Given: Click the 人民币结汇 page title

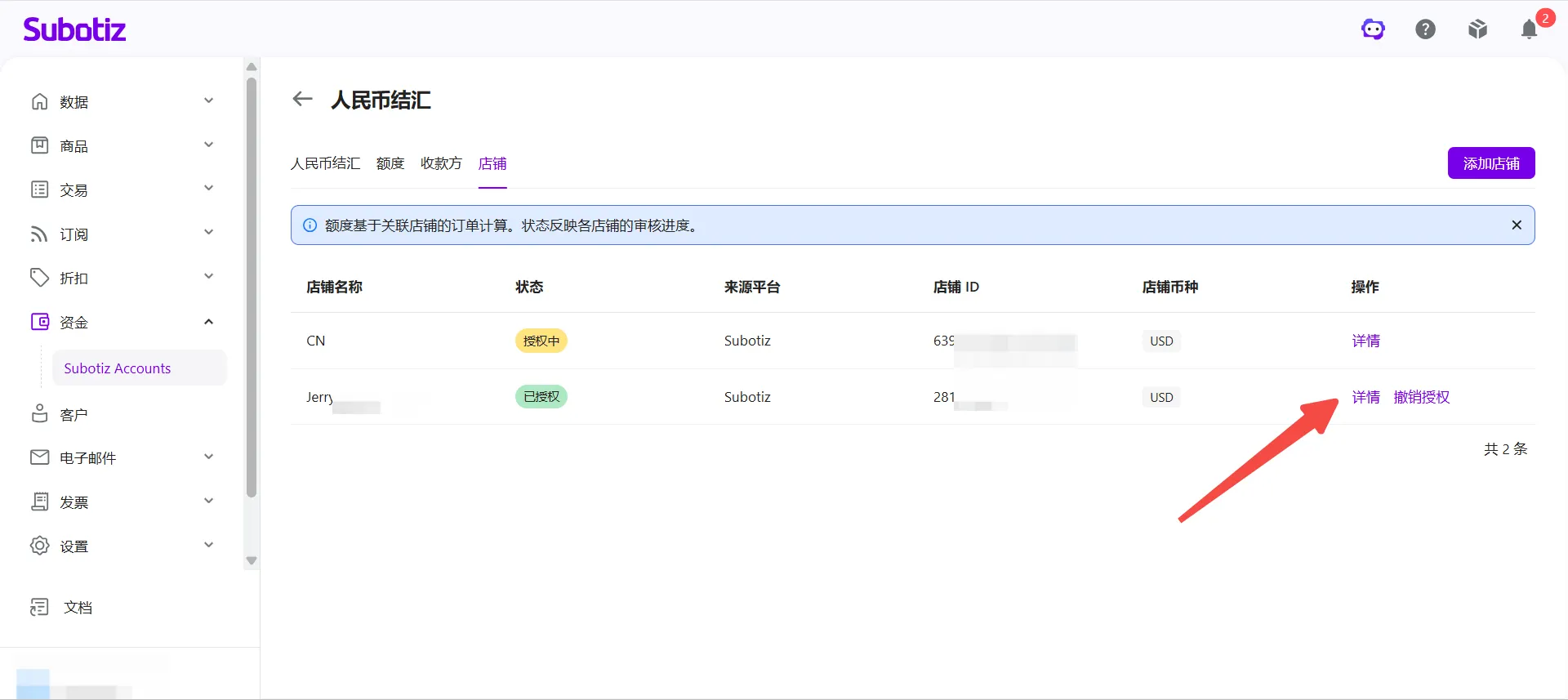Looking at the screenshot, I should 381,100.
